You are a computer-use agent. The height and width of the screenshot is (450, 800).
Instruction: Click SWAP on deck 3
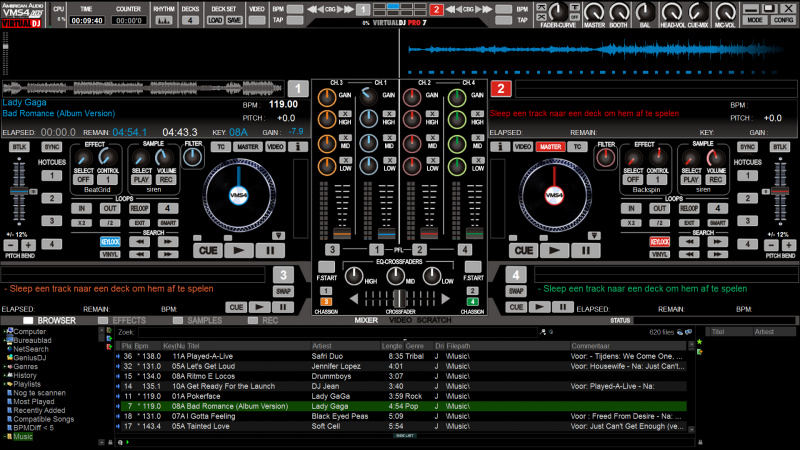click(283, 291)
